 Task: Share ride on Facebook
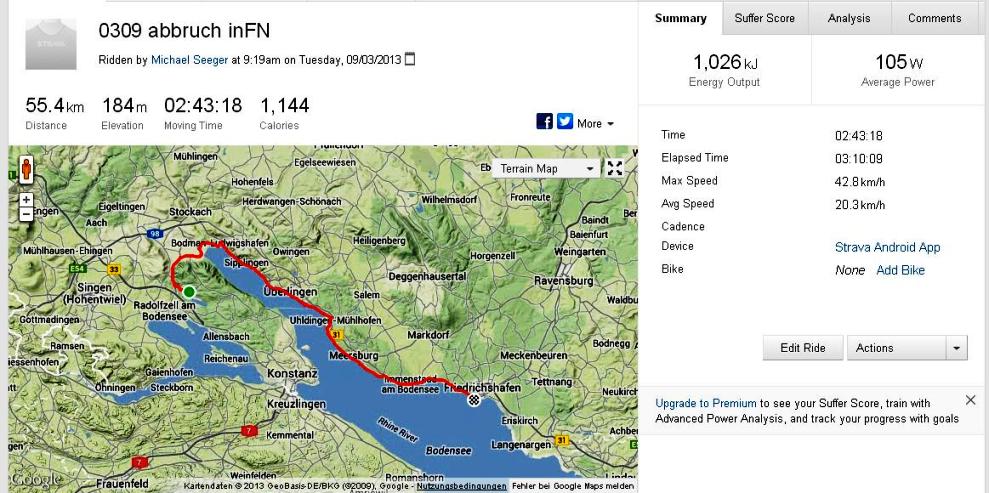546,123
